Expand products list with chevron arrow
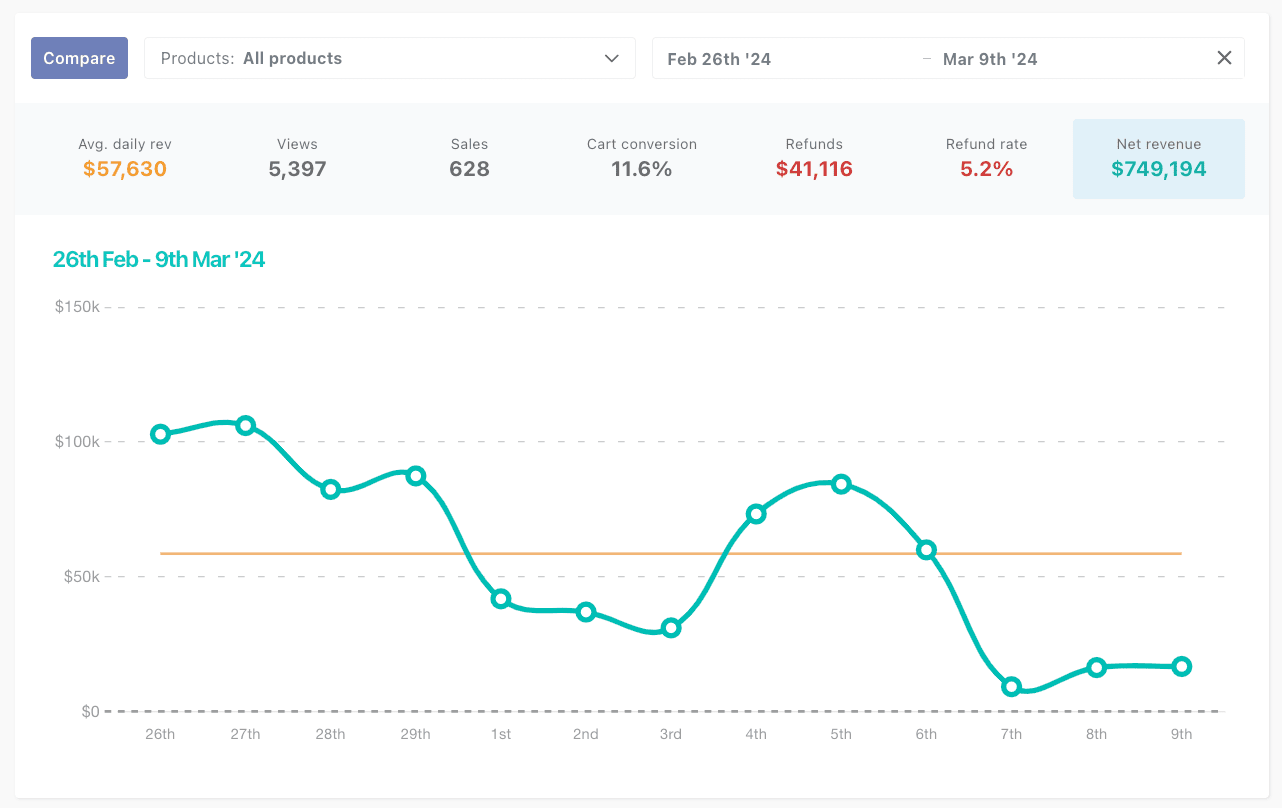The height and width of the screenshot is (808, 1282). (612, 58)
